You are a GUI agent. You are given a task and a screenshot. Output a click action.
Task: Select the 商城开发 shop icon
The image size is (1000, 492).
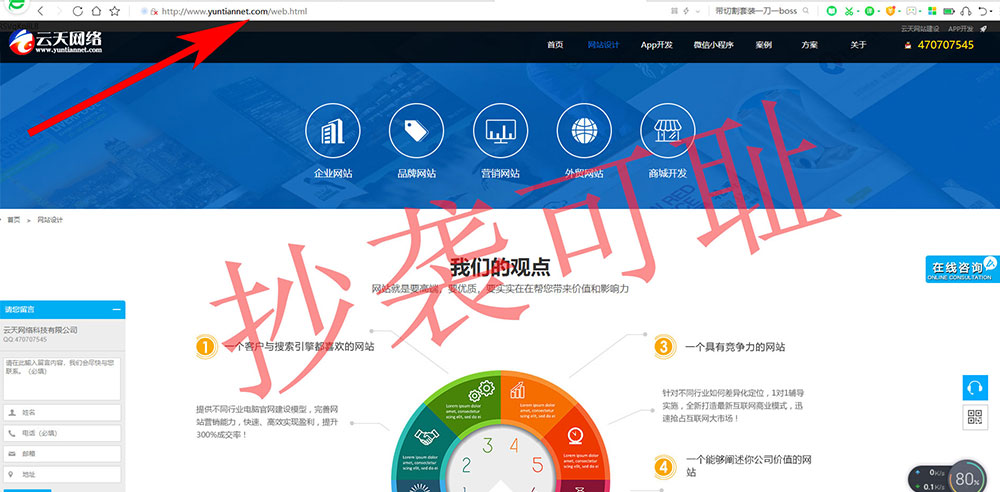668,130
